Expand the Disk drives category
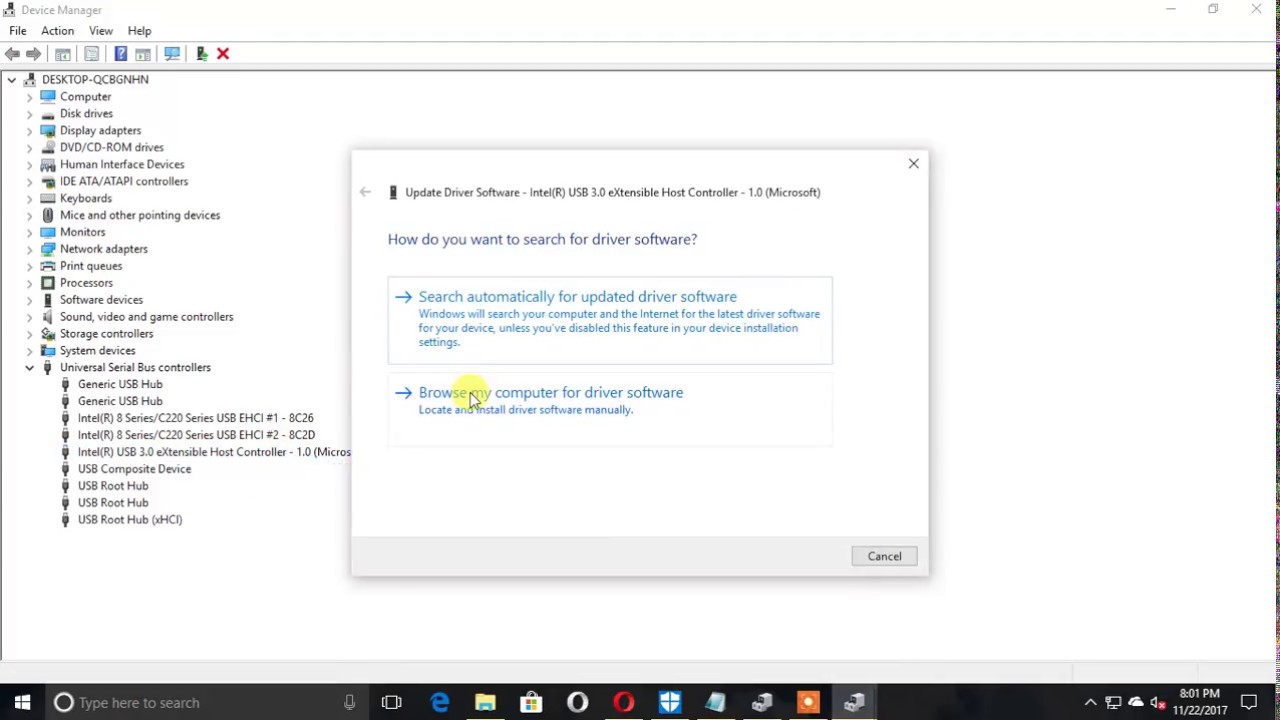Screen dimensions: 1280x720 click(x=29, y=114)
